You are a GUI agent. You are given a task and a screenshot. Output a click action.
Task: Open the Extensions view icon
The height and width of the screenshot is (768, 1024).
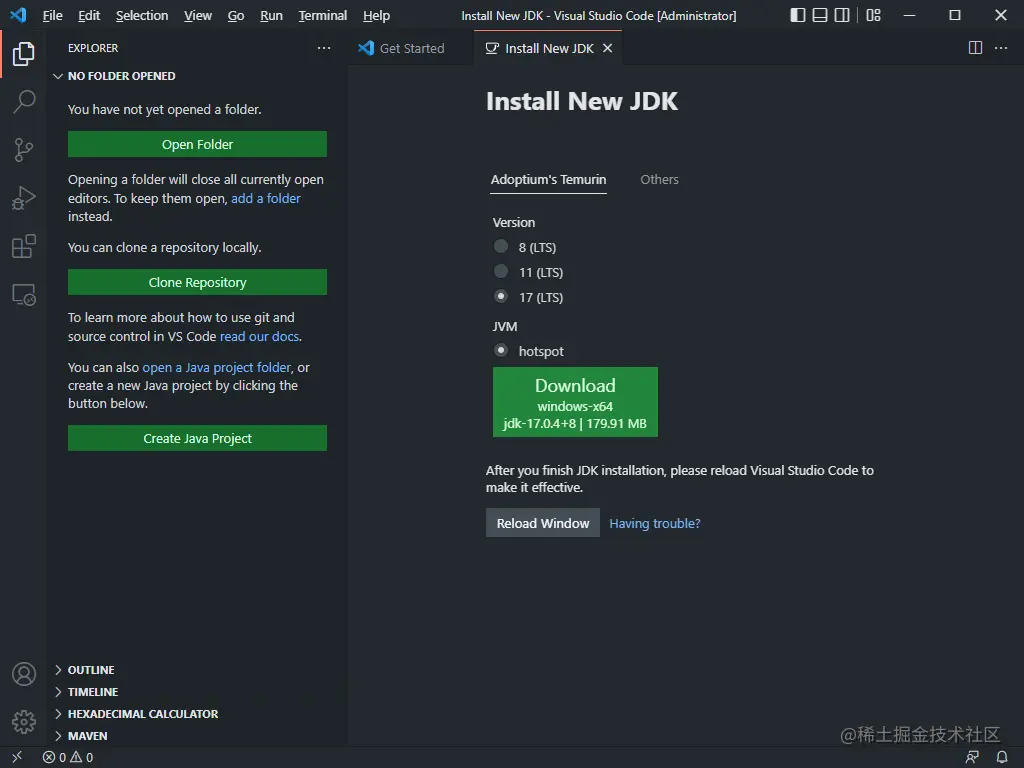click(x=24, y=246)
